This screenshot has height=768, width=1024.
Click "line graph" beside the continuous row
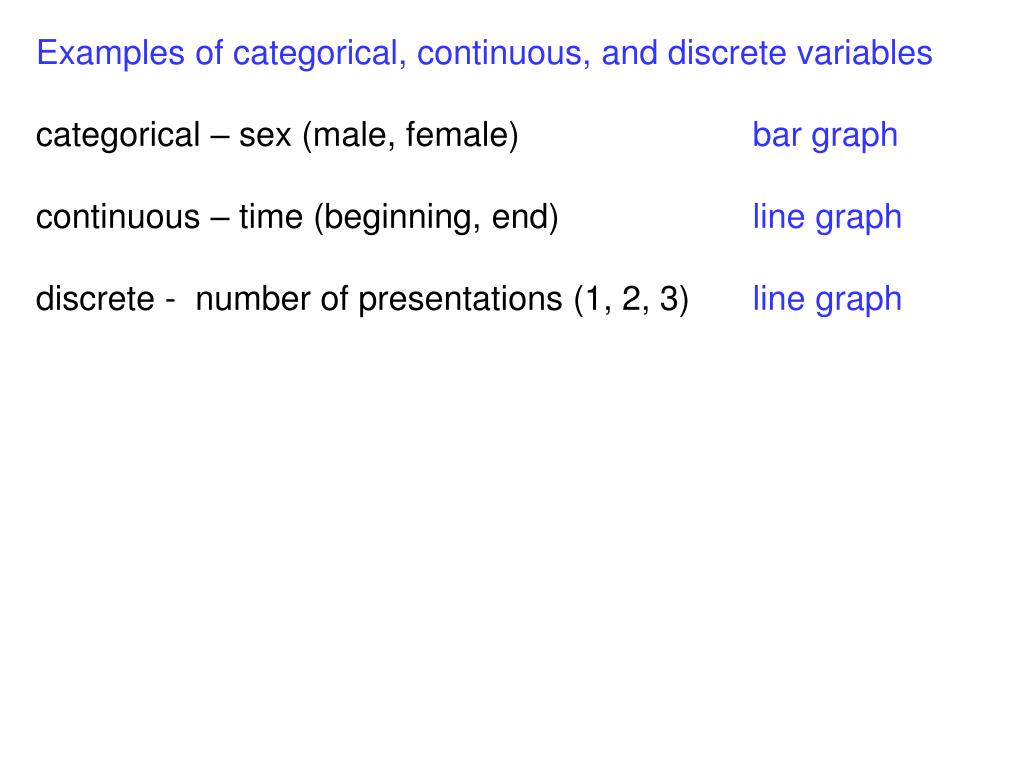(827, 217)
